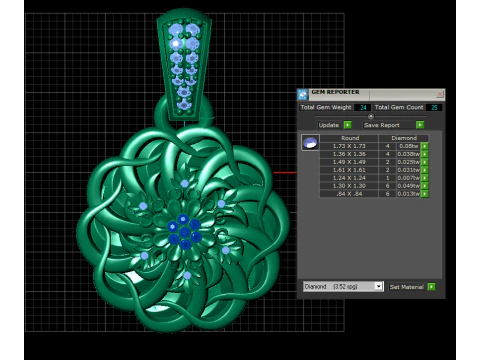The width and height of the screenshot is (480, 360).
Task: Click green arrow for .84 X .84 row
Action: (x=425, y=194)
